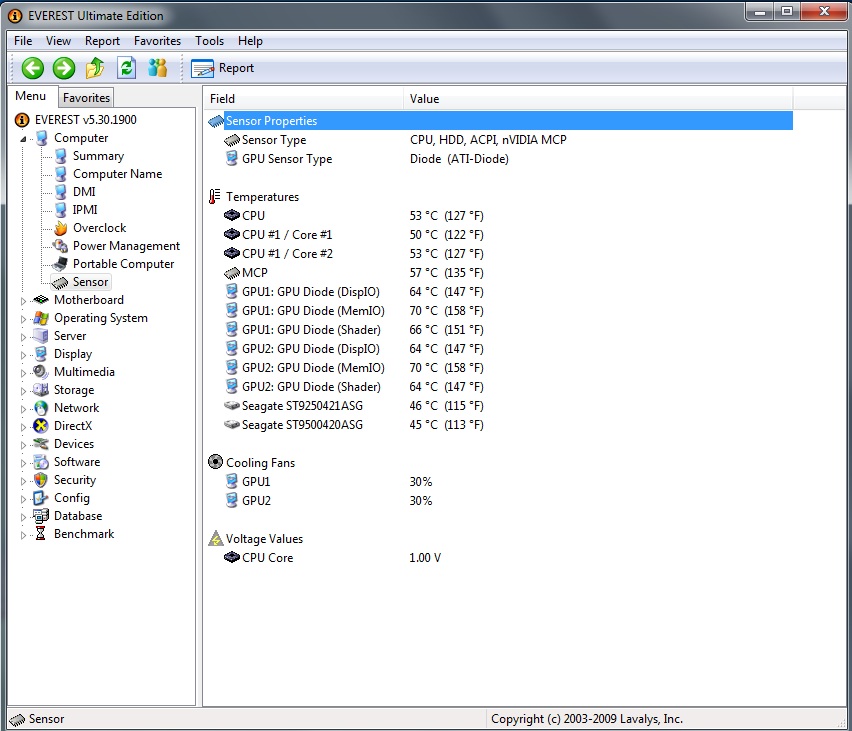852x731 pixels.
Task: Click the Software icon in tree
Action: 41,462
